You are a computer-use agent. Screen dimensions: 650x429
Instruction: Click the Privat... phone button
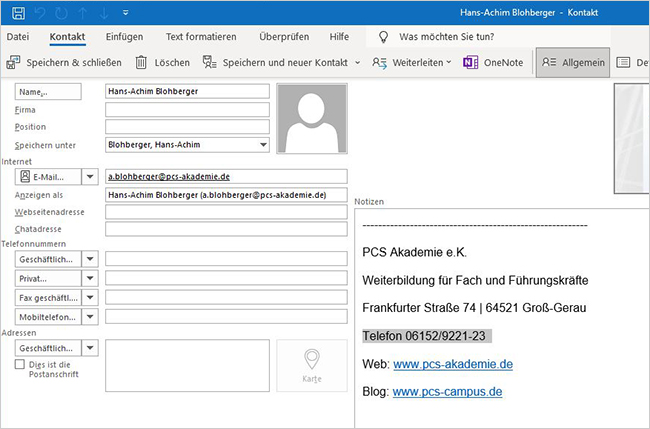[48, 279]
